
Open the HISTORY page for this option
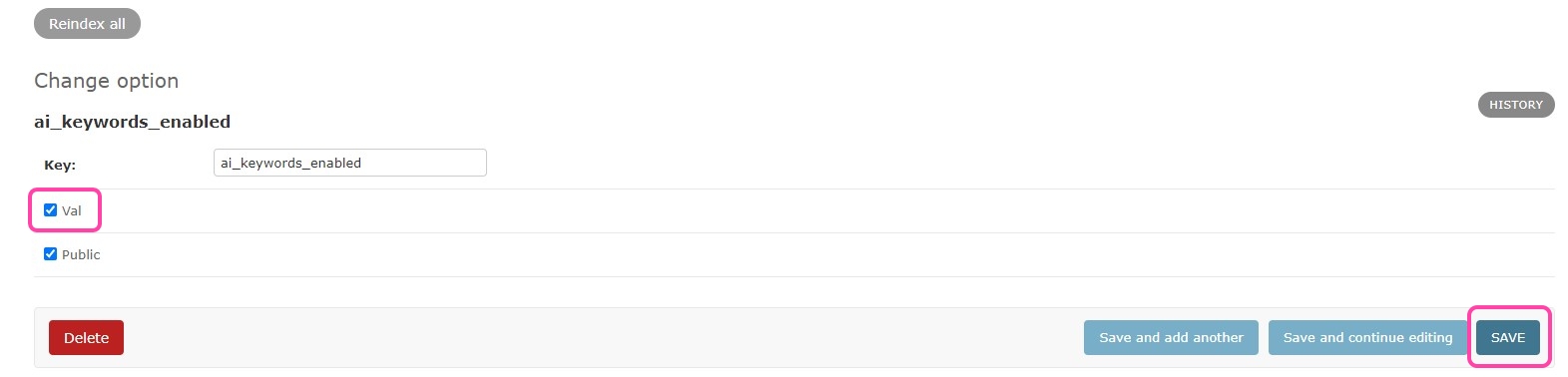click(x=1515, y=105)
